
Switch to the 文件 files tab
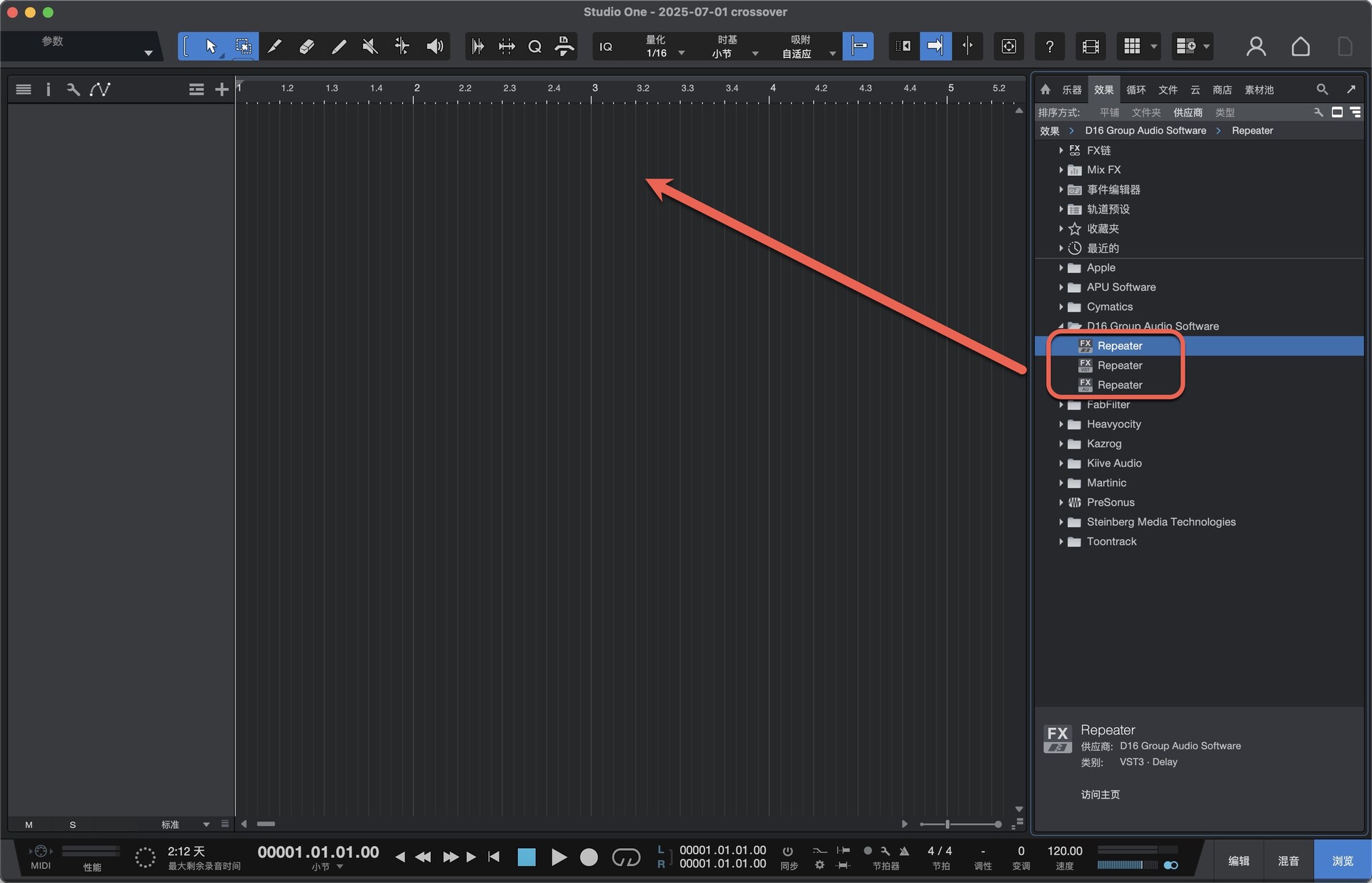click(1168, 89)
